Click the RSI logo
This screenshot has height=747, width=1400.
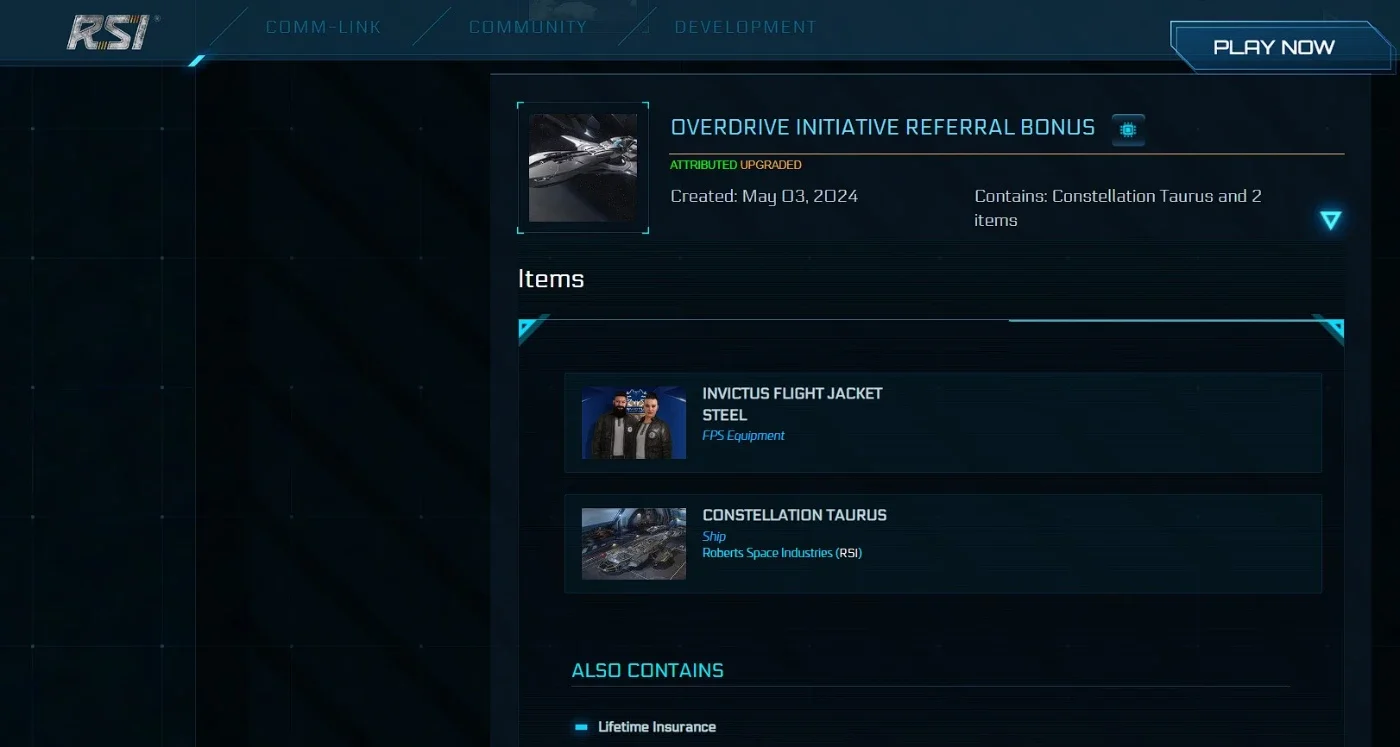click(x=111, y=31)
